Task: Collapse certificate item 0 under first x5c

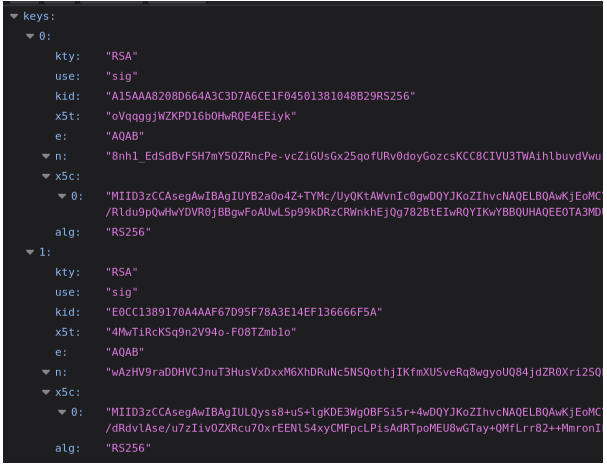Action: [62, 197]
